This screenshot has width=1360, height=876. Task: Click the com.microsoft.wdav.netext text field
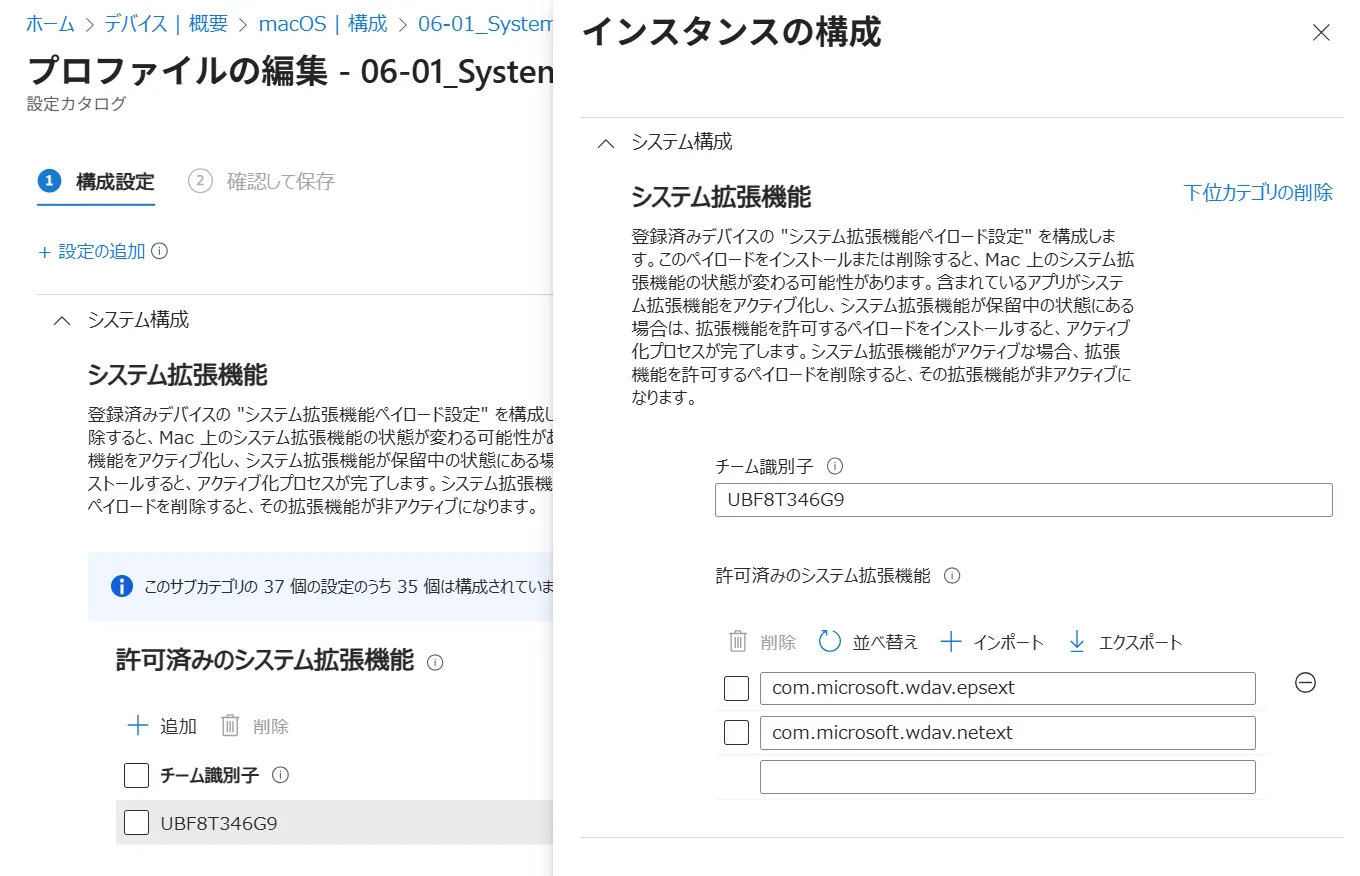(x=1007, y=733)
